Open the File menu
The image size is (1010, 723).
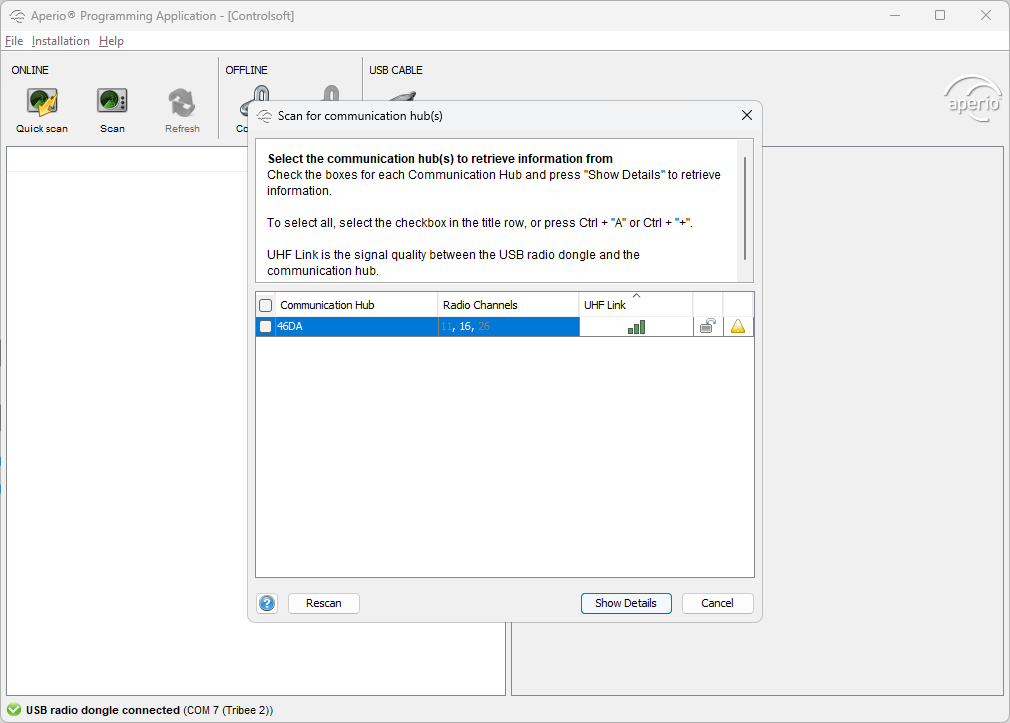point(14,41)
